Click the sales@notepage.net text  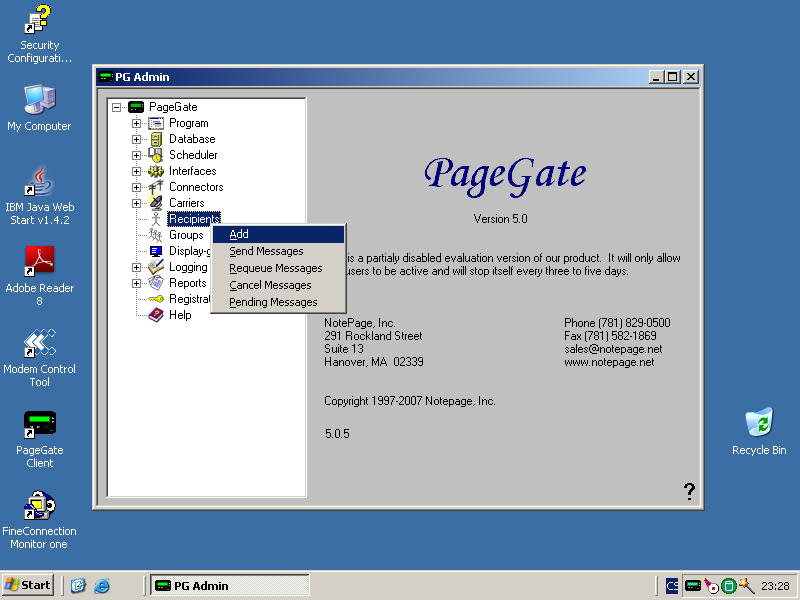click(x=613, y=349)
